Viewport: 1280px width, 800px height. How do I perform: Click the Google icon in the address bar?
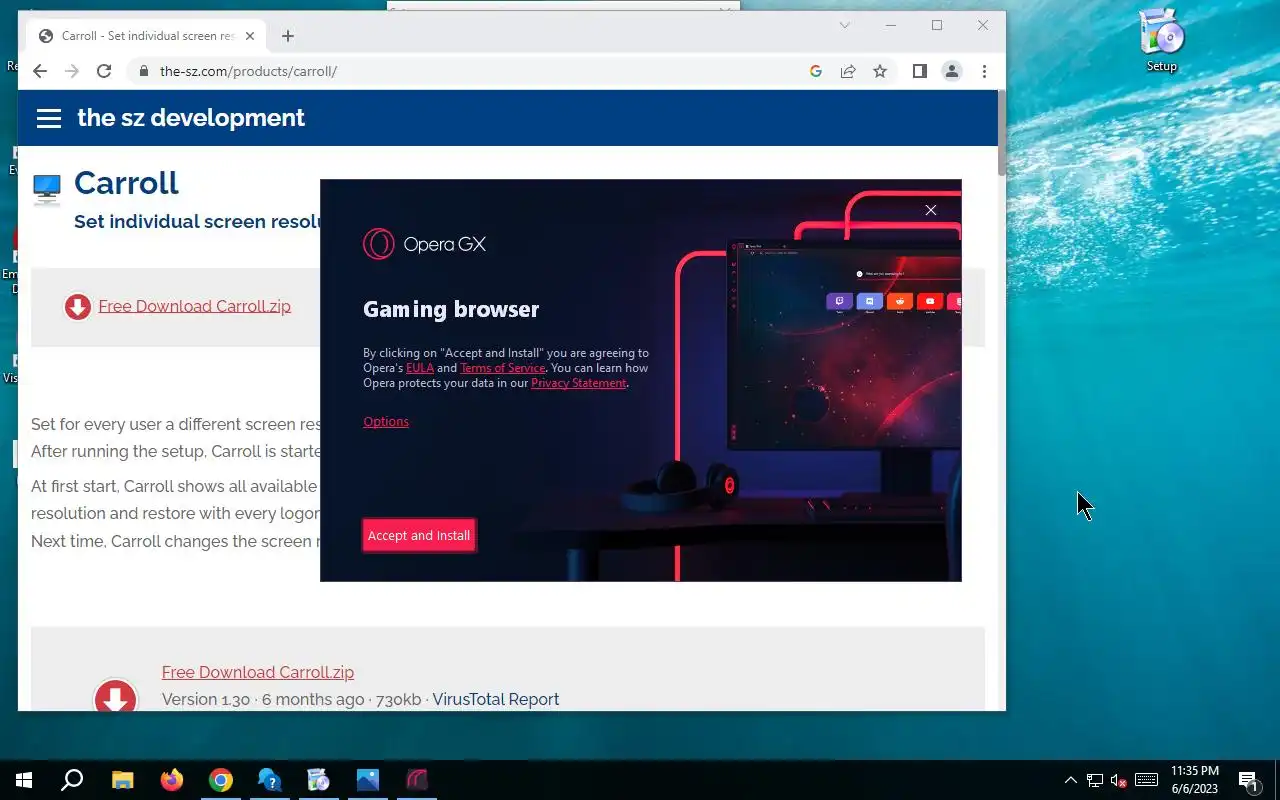(x=816, y=71)
